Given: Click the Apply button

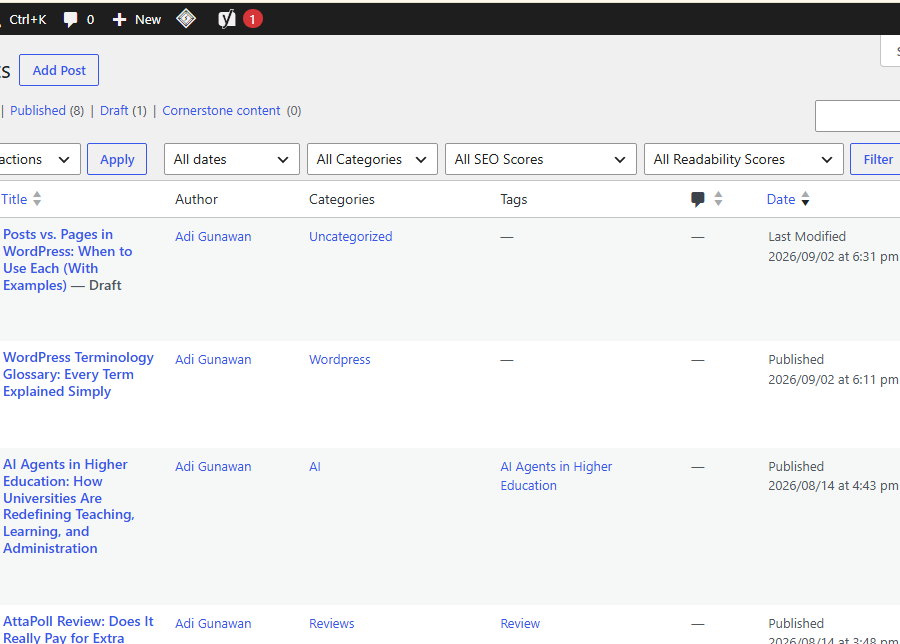Looking at the screenshot, I should pyautogui.click(x=117, y=159).
